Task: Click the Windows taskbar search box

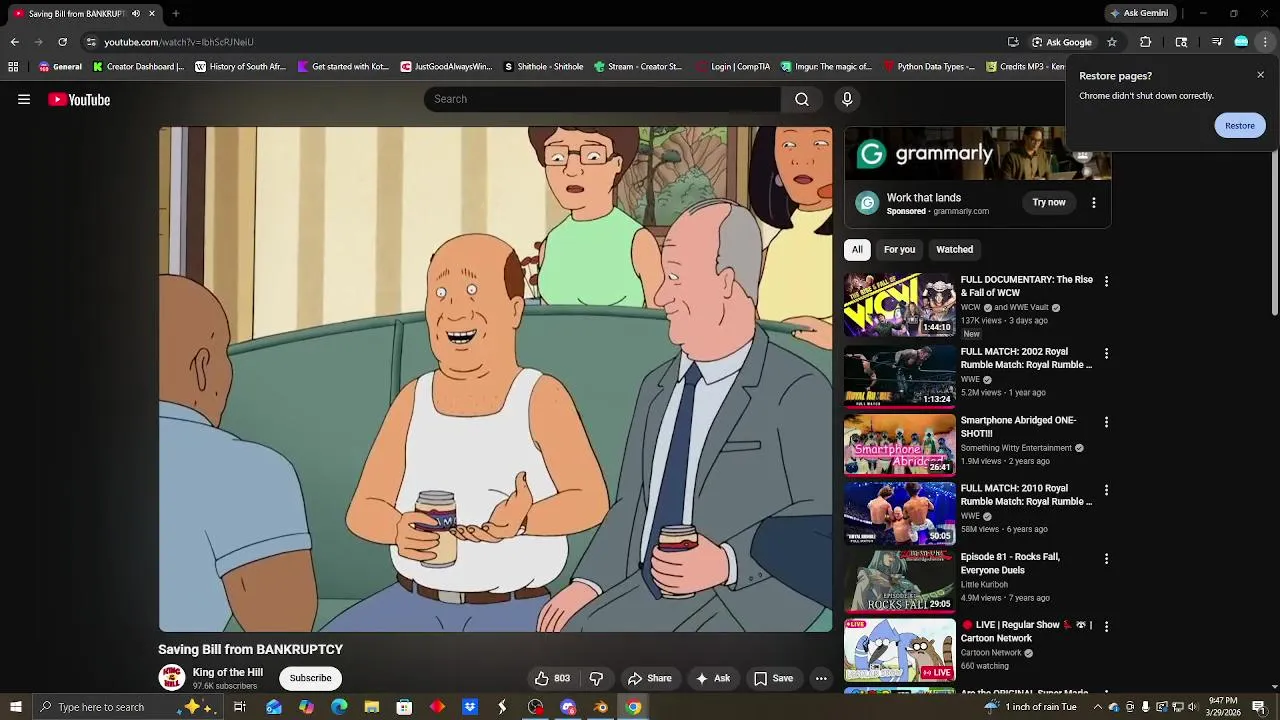Action: 128,707
